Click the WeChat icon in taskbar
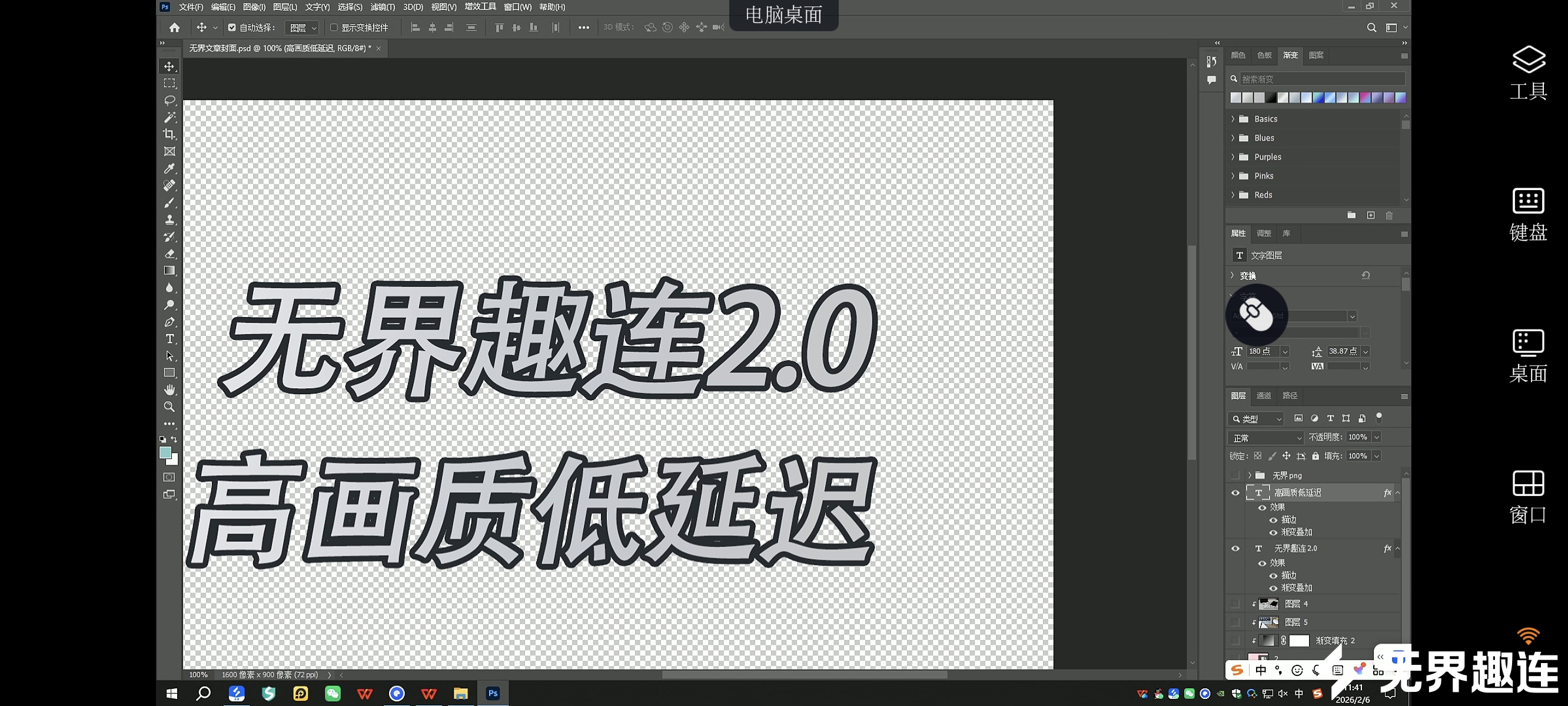 (x=333, y=694)
